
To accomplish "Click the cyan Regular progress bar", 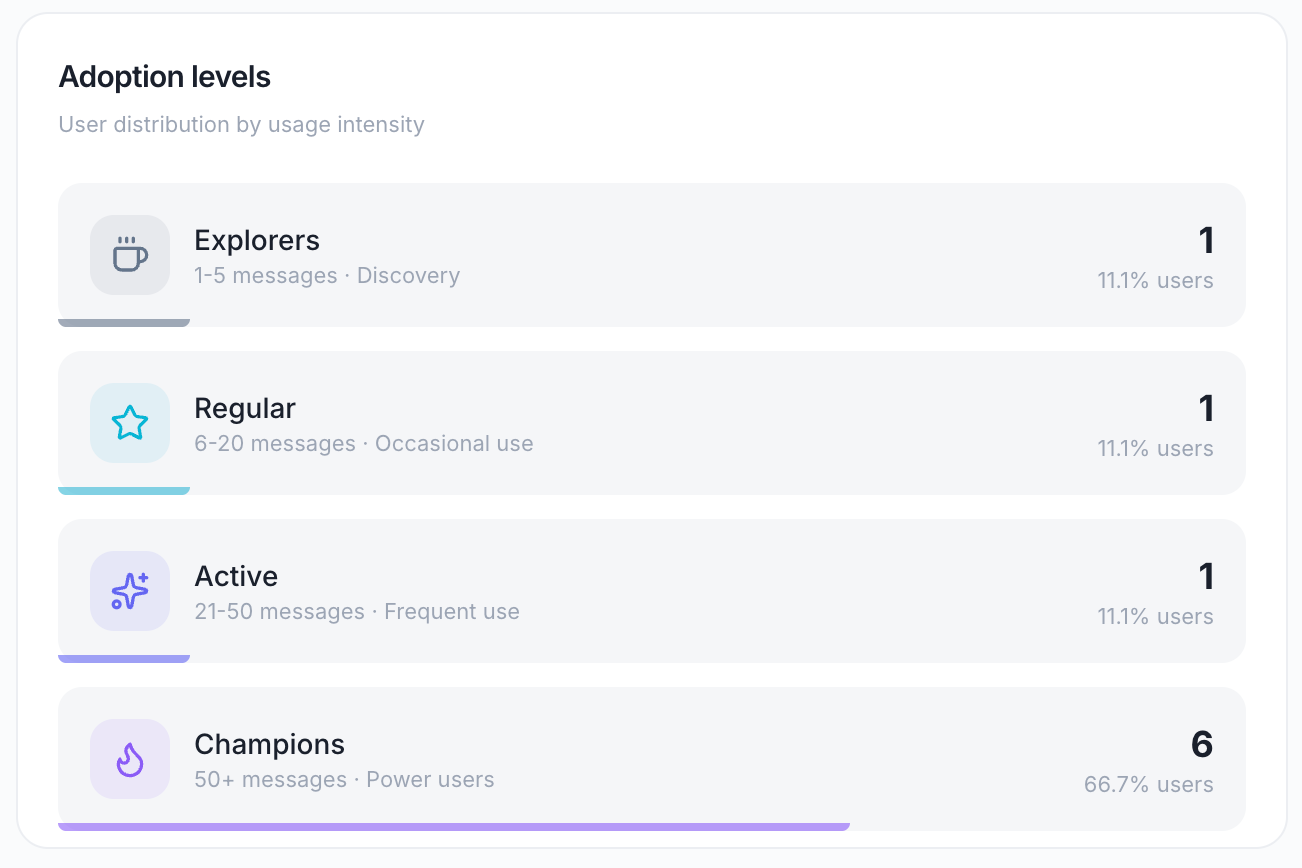I will point(124,491).
